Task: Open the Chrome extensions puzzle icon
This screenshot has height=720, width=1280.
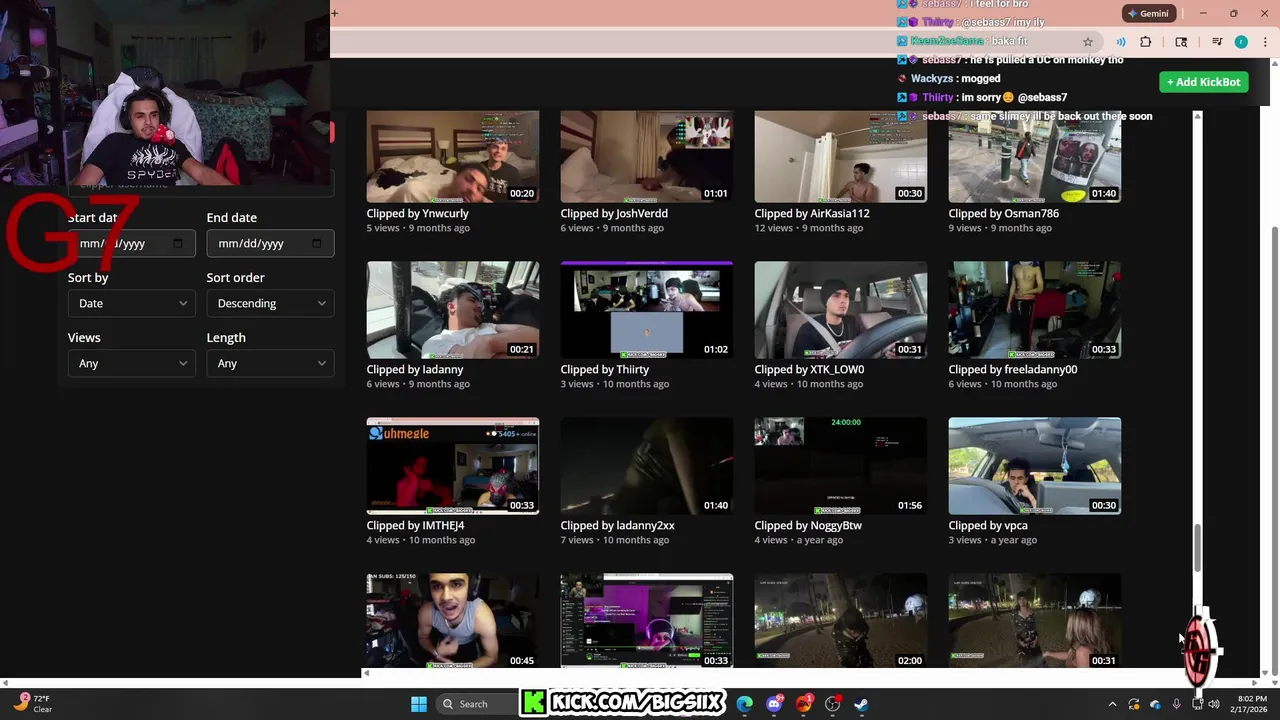Action: click(1146, 42)
